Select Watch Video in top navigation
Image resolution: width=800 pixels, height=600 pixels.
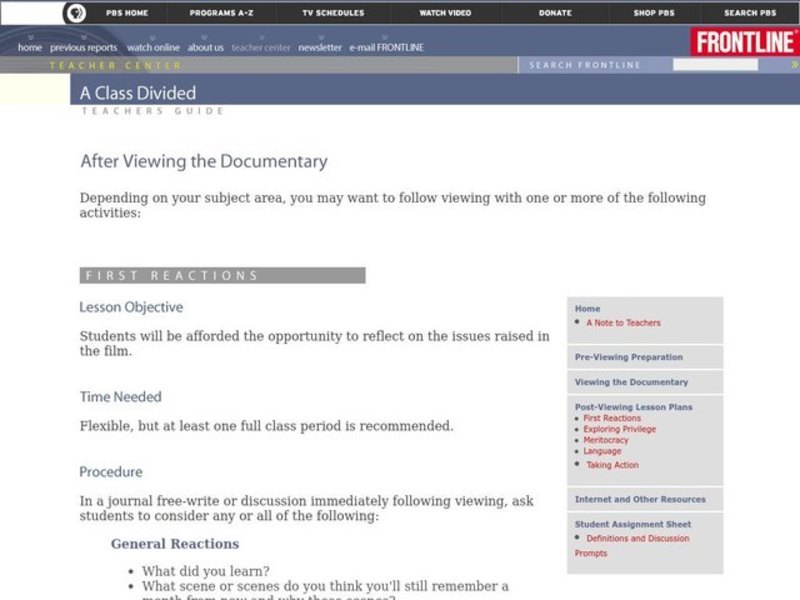[446, 13]
